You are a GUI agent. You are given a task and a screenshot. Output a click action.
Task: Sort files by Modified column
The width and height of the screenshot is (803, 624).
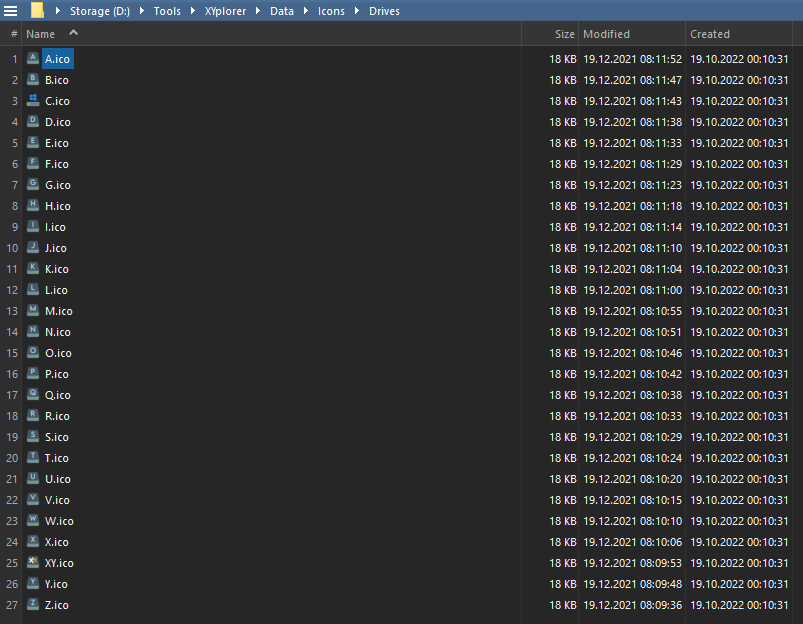pyautogui.click(x=606, y=34)
